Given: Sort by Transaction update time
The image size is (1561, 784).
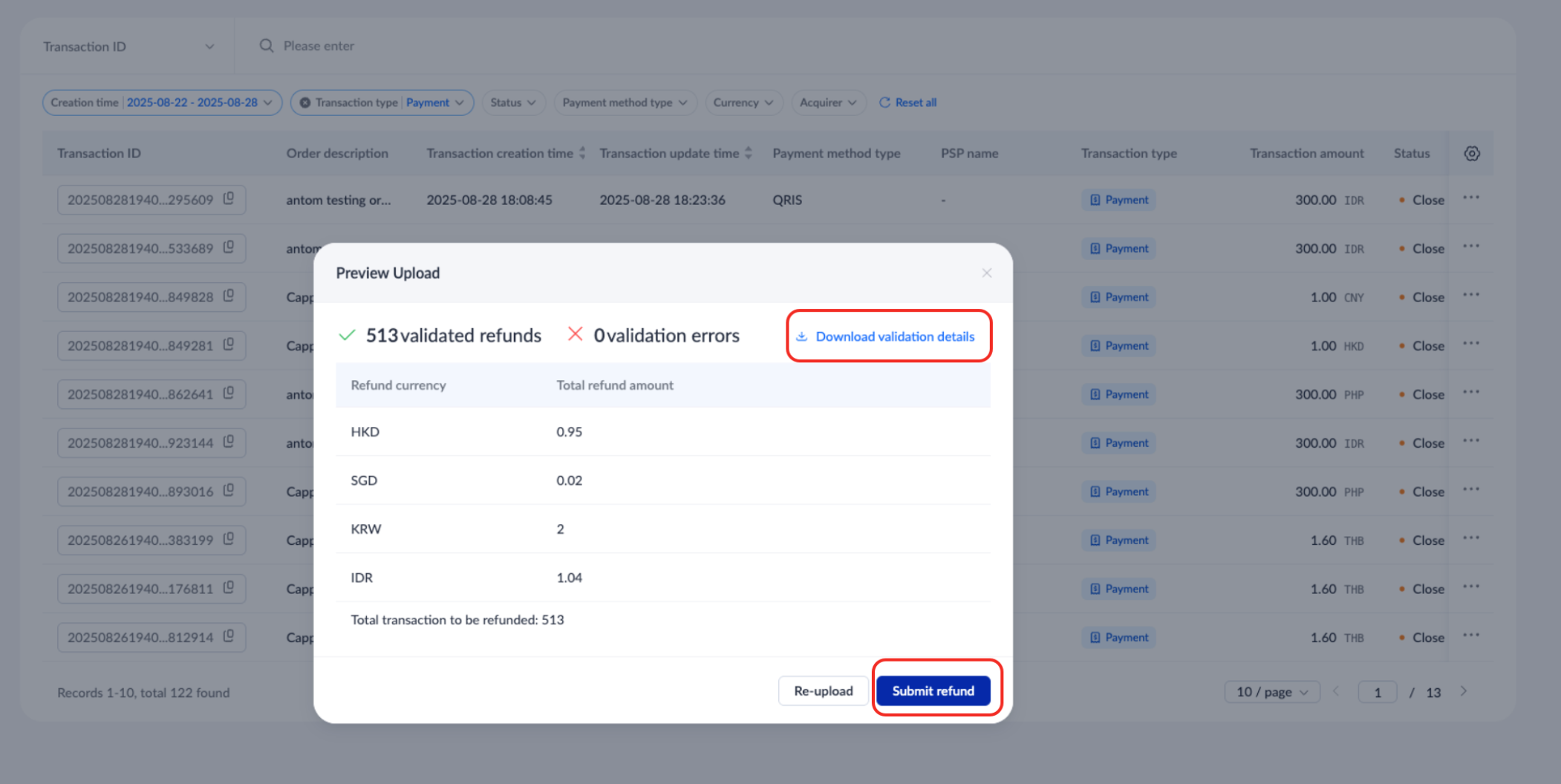Looking at the screenshot, I should [749, 153].
